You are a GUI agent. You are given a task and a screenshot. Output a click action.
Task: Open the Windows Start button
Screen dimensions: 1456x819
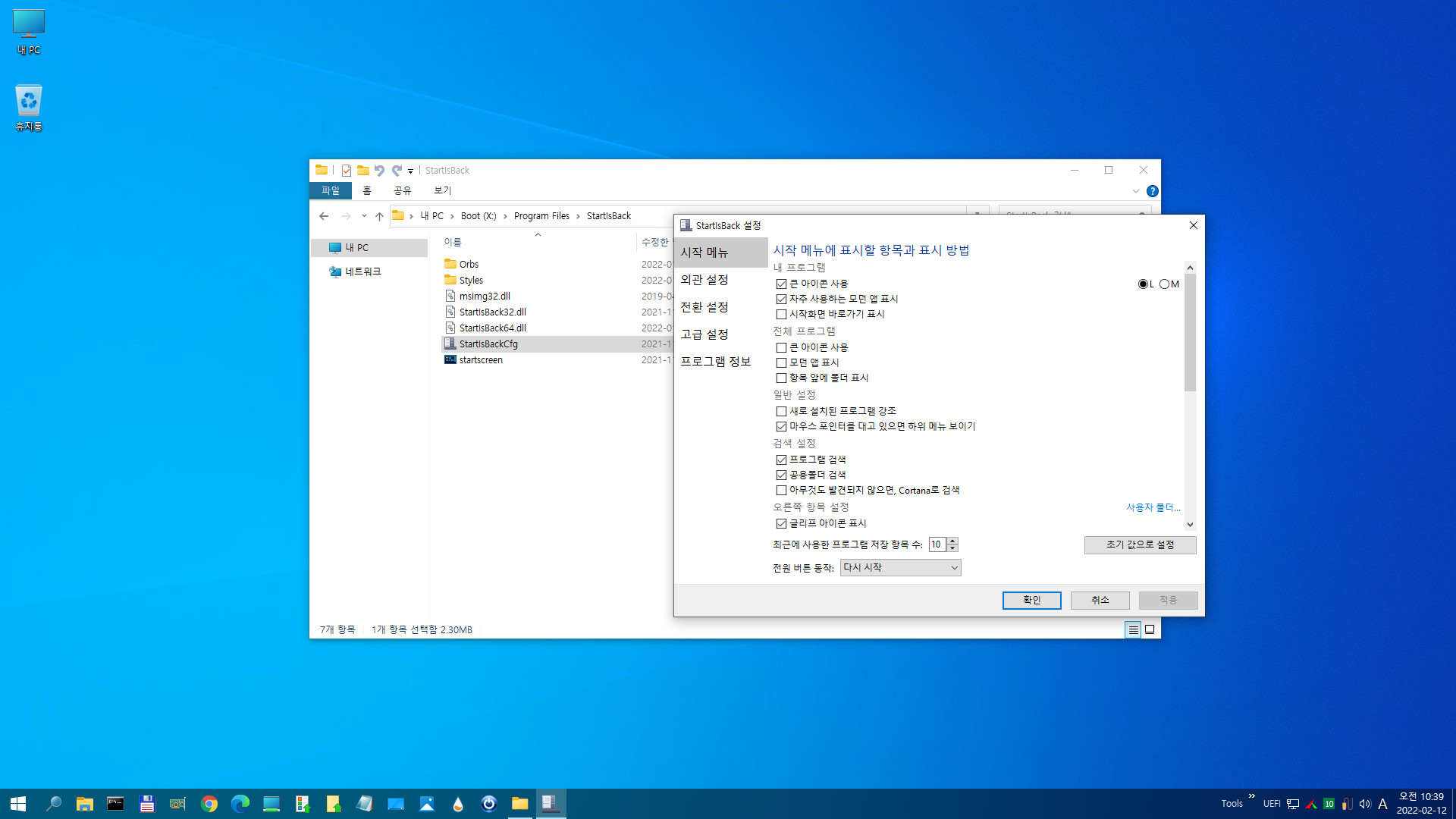(x=18, y=804)
